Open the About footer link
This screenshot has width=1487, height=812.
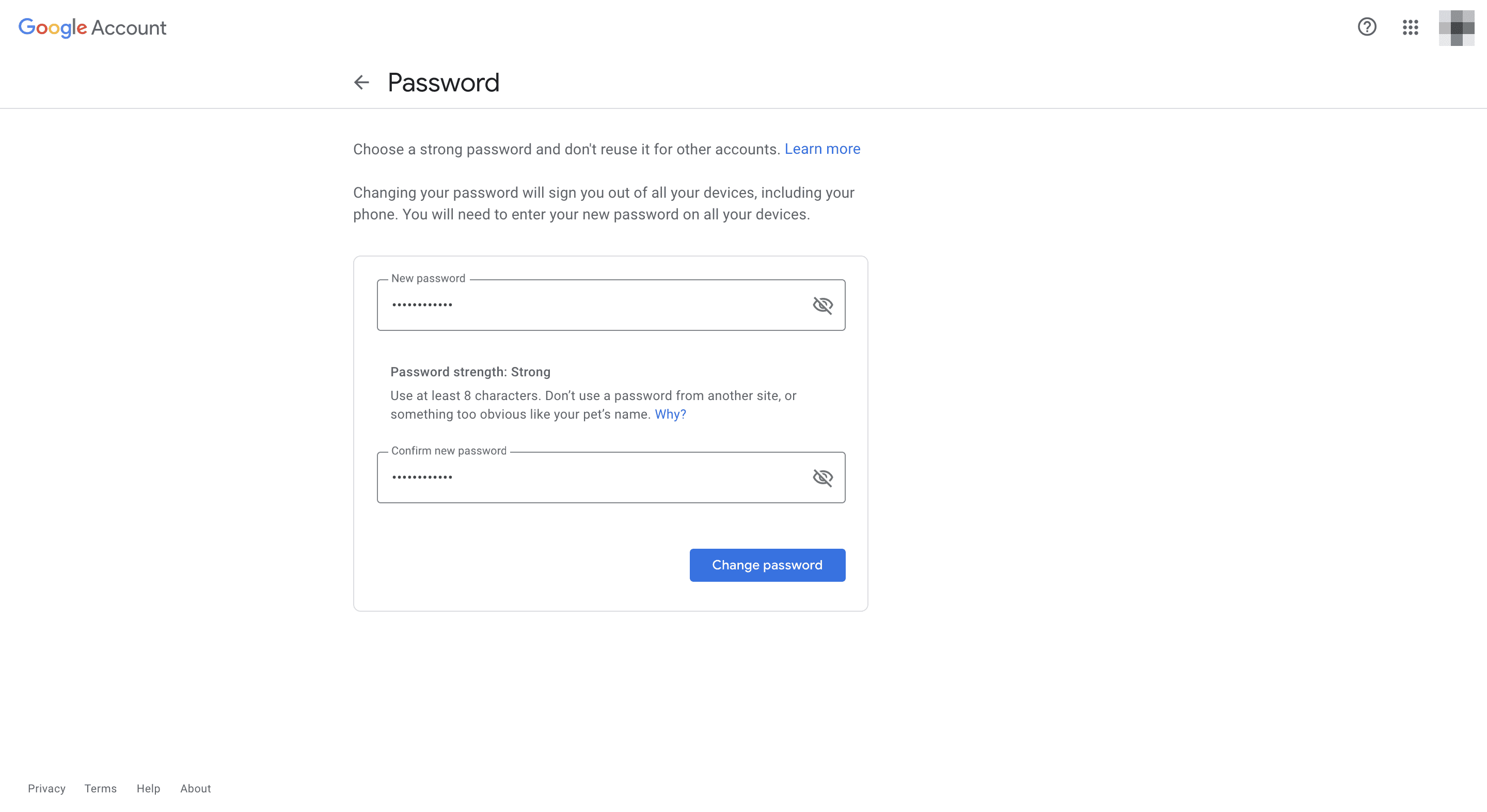[195, 788]
